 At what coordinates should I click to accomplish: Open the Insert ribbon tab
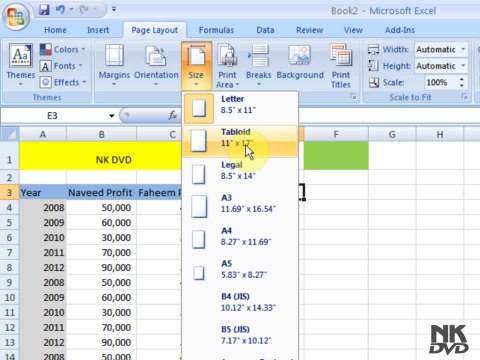[x=98, y=30]
